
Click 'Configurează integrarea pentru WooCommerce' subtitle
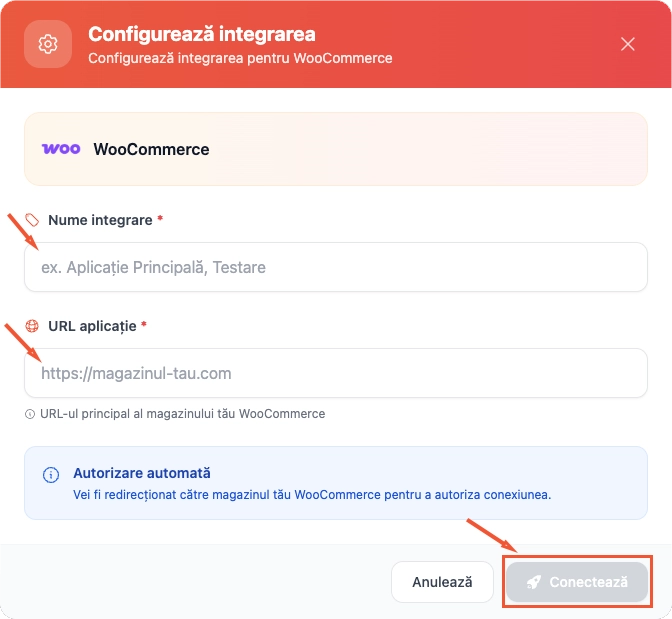240,58
